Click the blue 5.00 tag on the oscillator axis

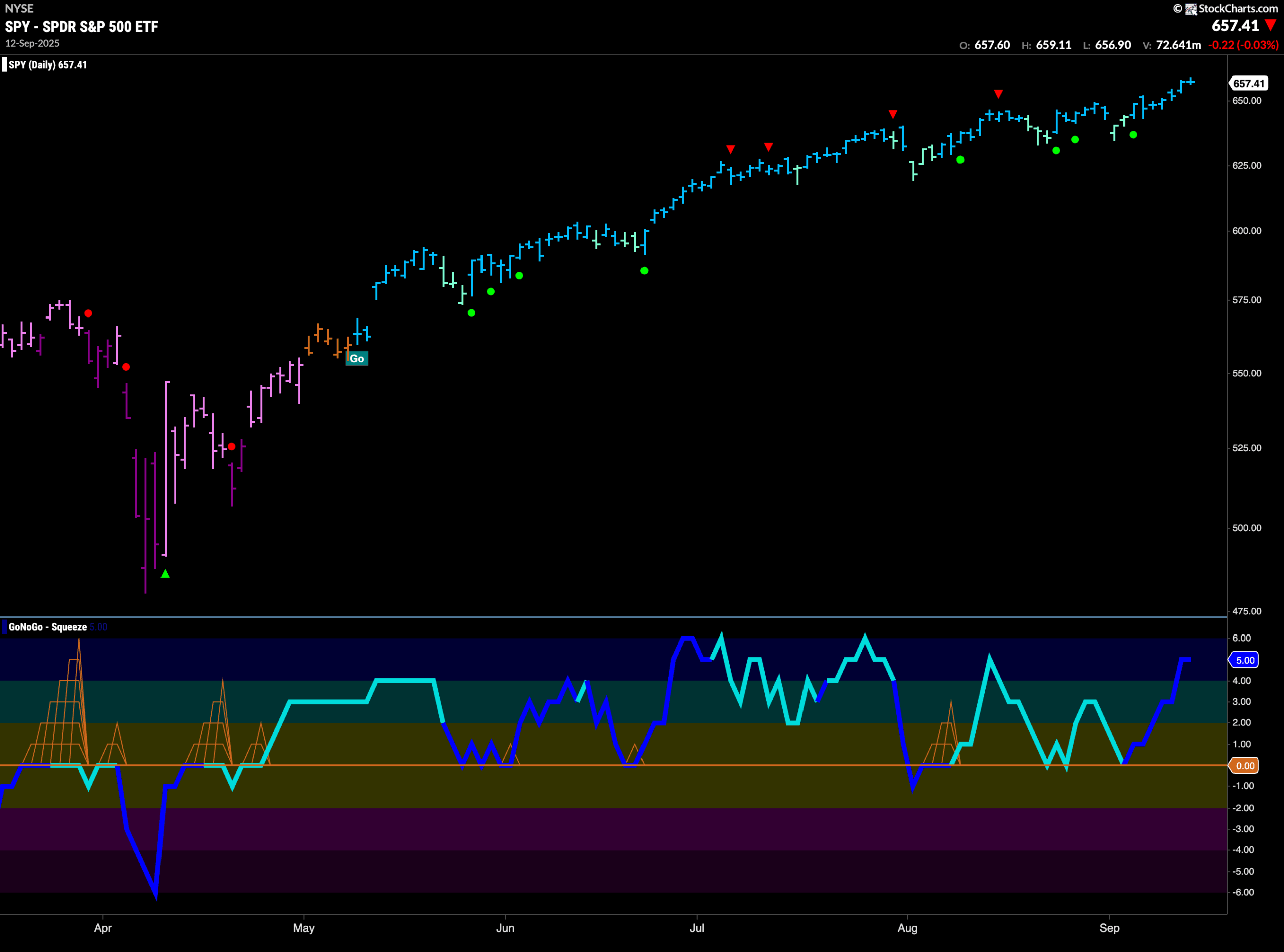click(x=1244, y=660)
